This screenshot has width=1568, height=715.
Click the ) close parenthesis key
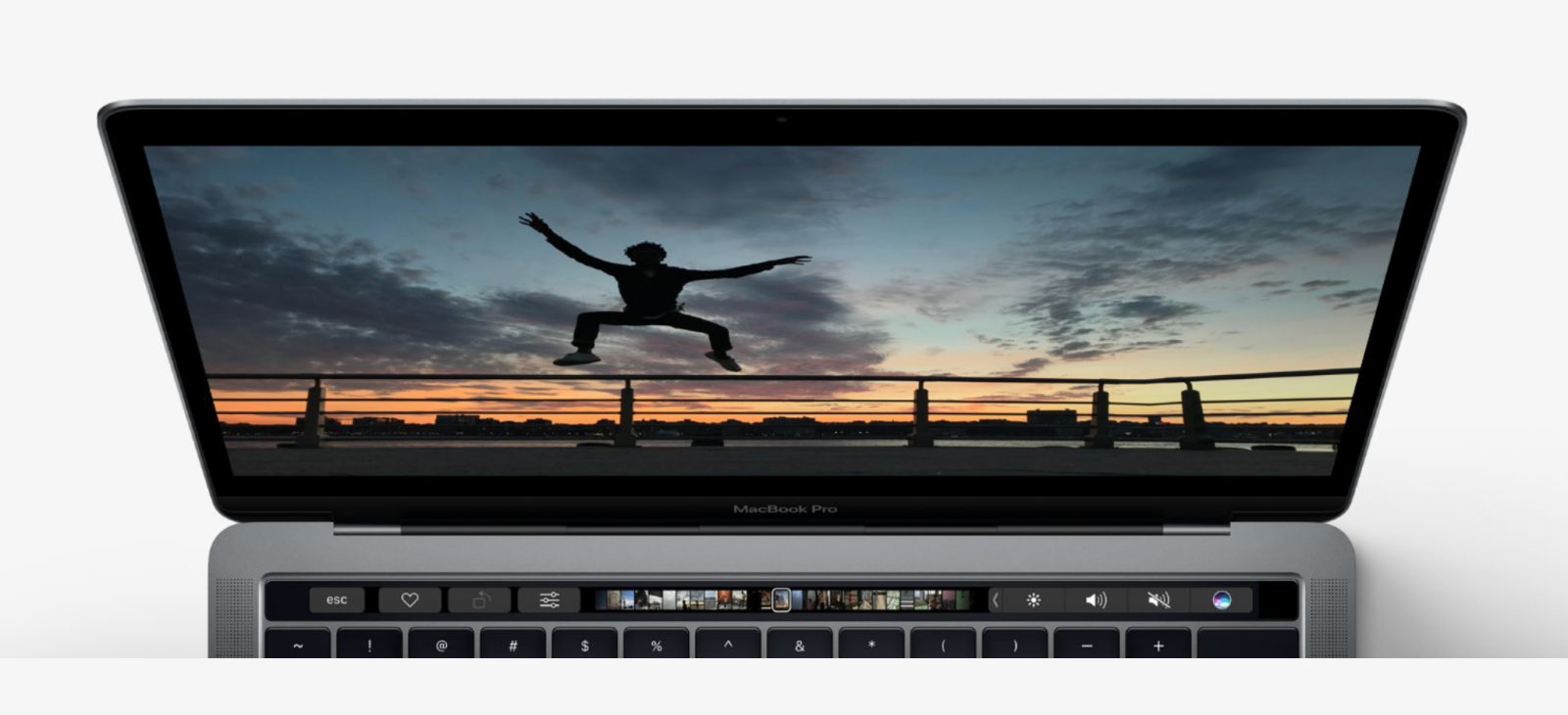point(1014,644)
